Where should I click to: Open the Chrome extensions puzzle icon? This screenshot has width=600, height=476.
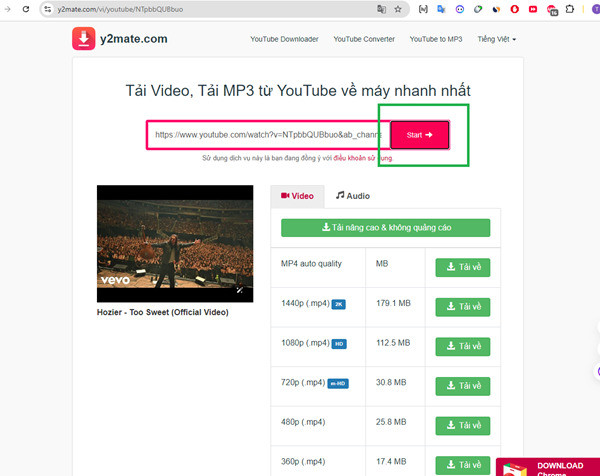570,9
